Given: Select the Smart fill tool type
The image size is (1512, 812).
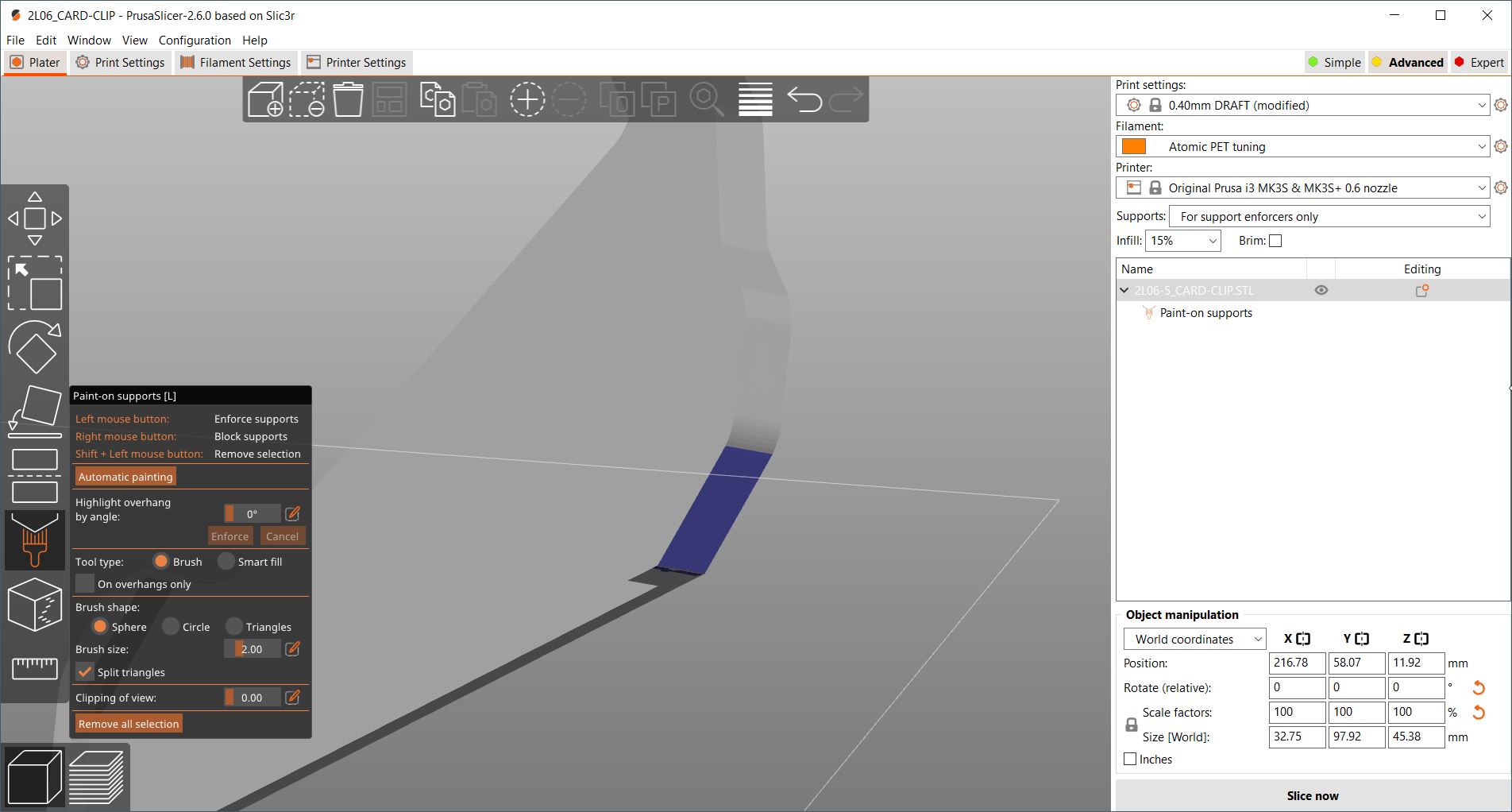Looking at the screenshot, I should [226, 562].
